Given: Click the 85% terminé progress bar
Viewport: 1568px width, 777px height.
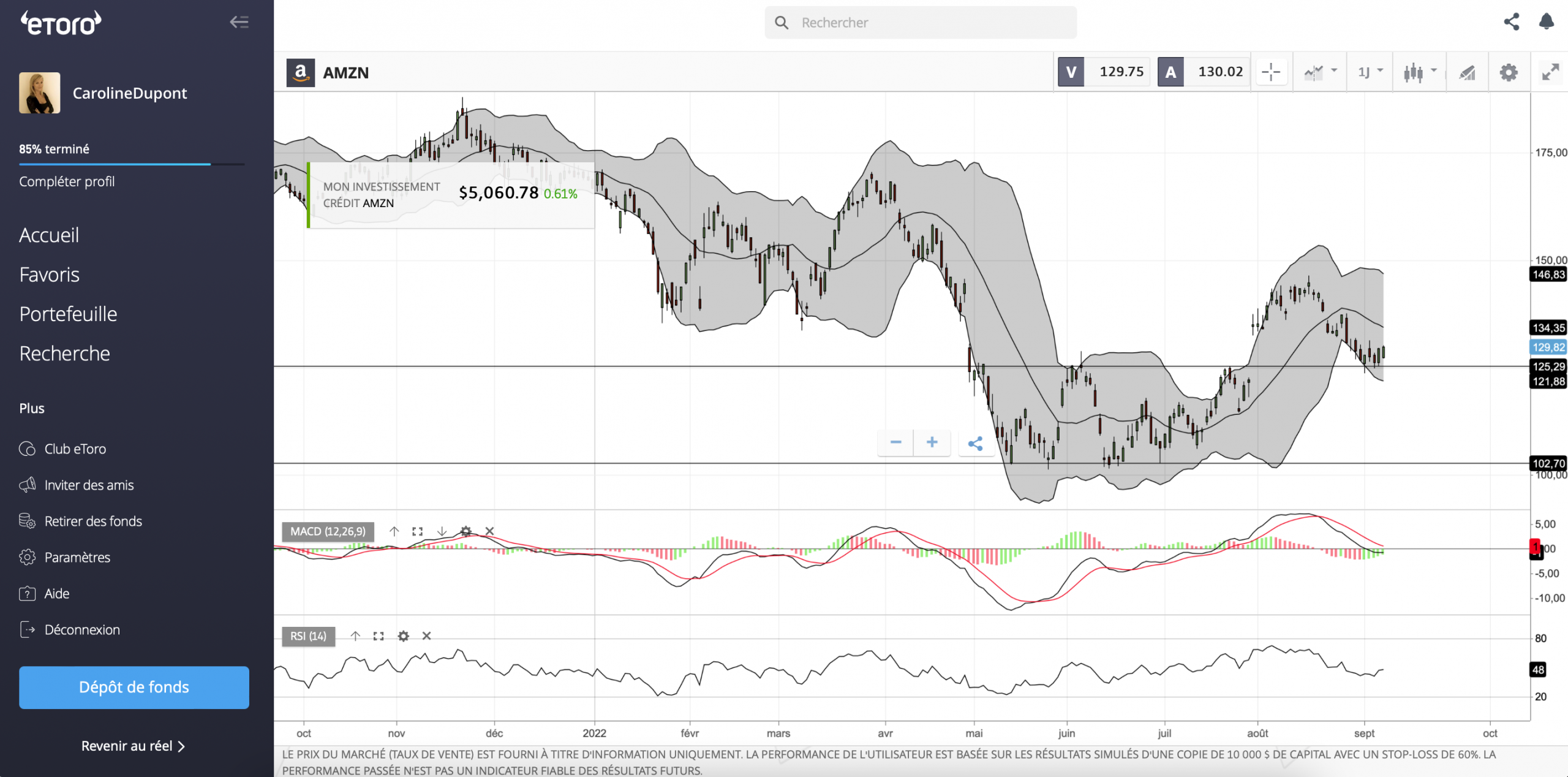Looking at the screenshot, I should pyautogui.click(x=132, y=164).
